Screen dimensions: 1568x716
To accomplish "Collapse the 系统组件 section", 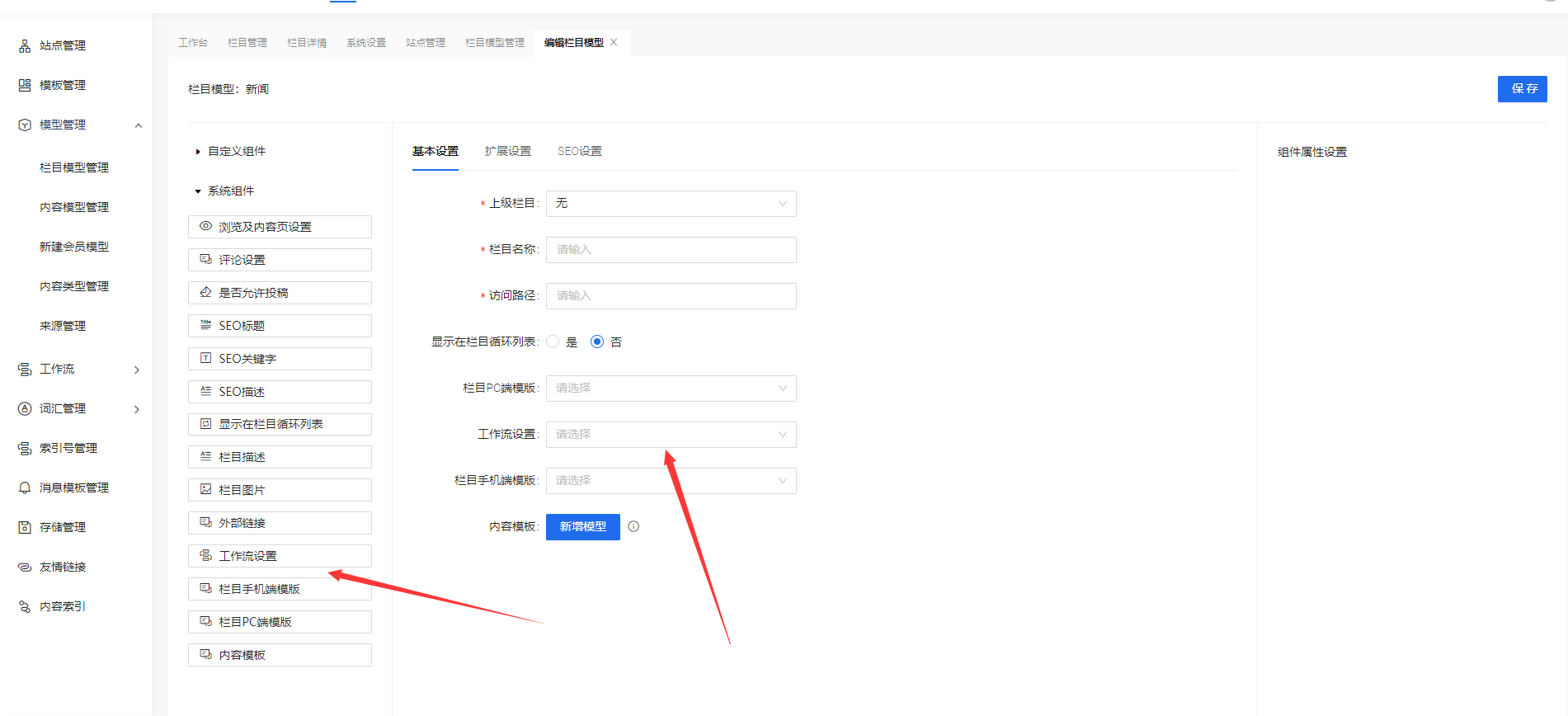I will tap(198, 191).
